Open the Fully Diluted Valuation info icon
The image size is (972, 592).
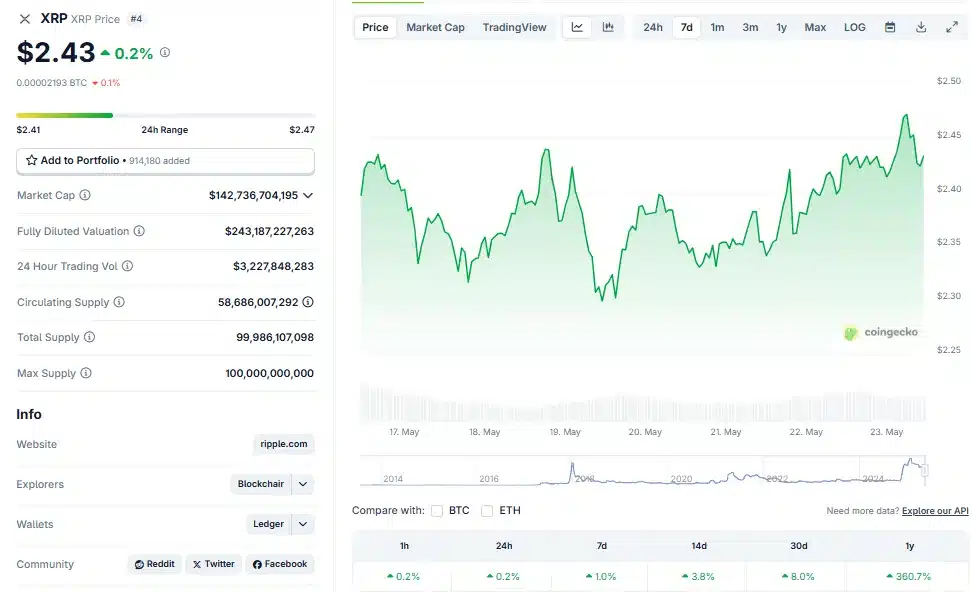(139, 231)
